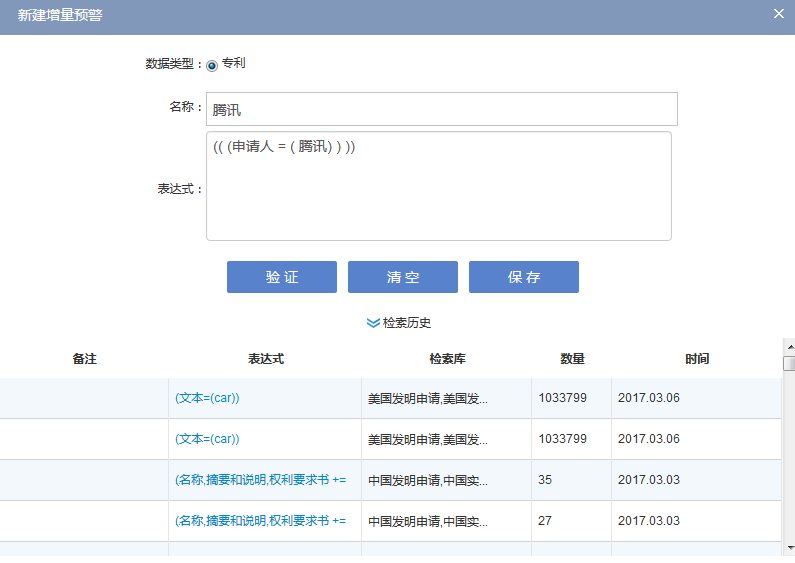This screenshot has width=795, height=563.
Task: Click the 时间 column header
Action: tap(697, 359)
